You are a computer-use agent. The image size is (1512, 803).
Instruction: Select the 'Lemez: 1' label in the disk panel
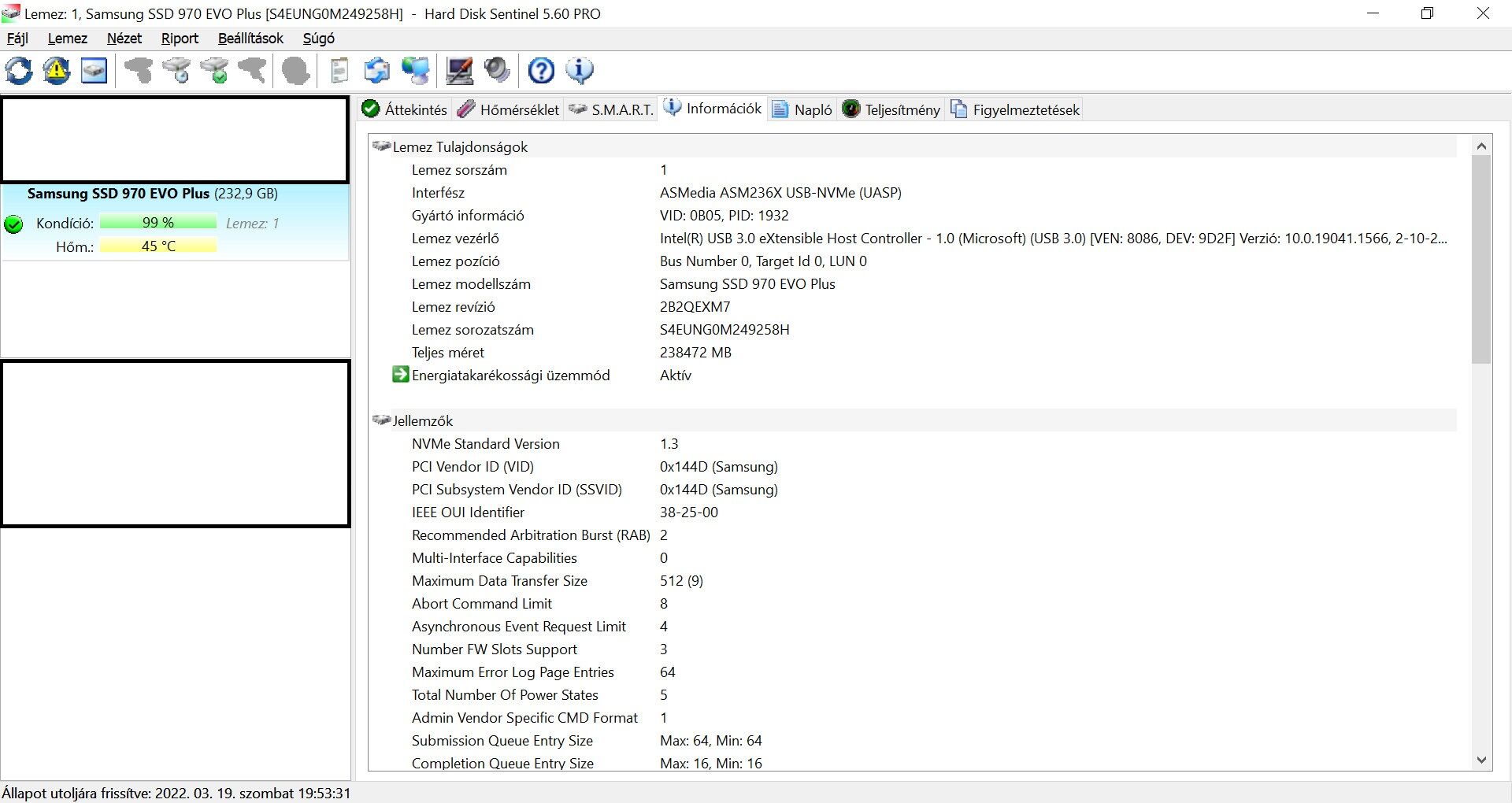(x=252, y=224)
